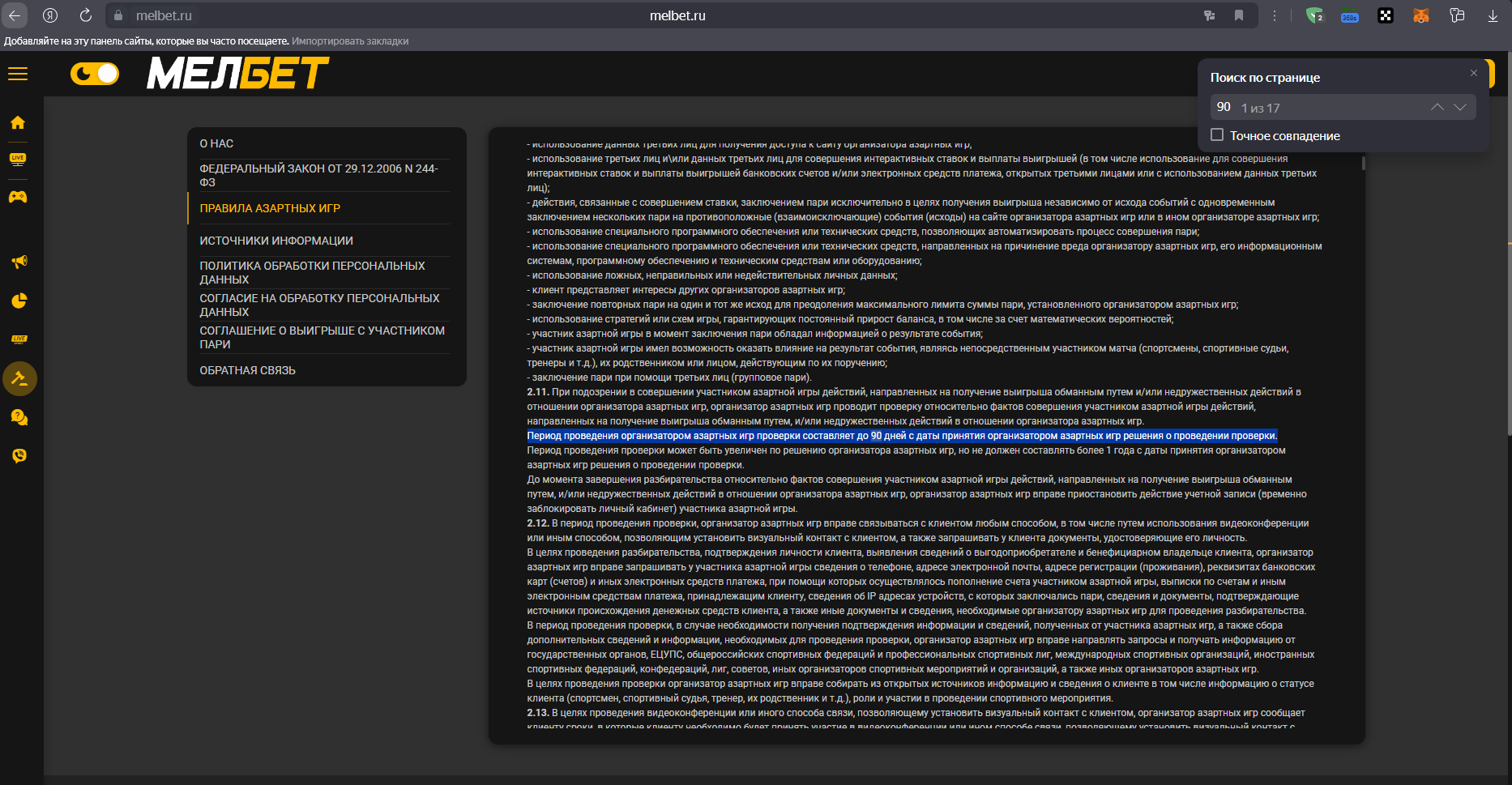
Task: Open 'О НАС' menu item
Action: [216, 143]
